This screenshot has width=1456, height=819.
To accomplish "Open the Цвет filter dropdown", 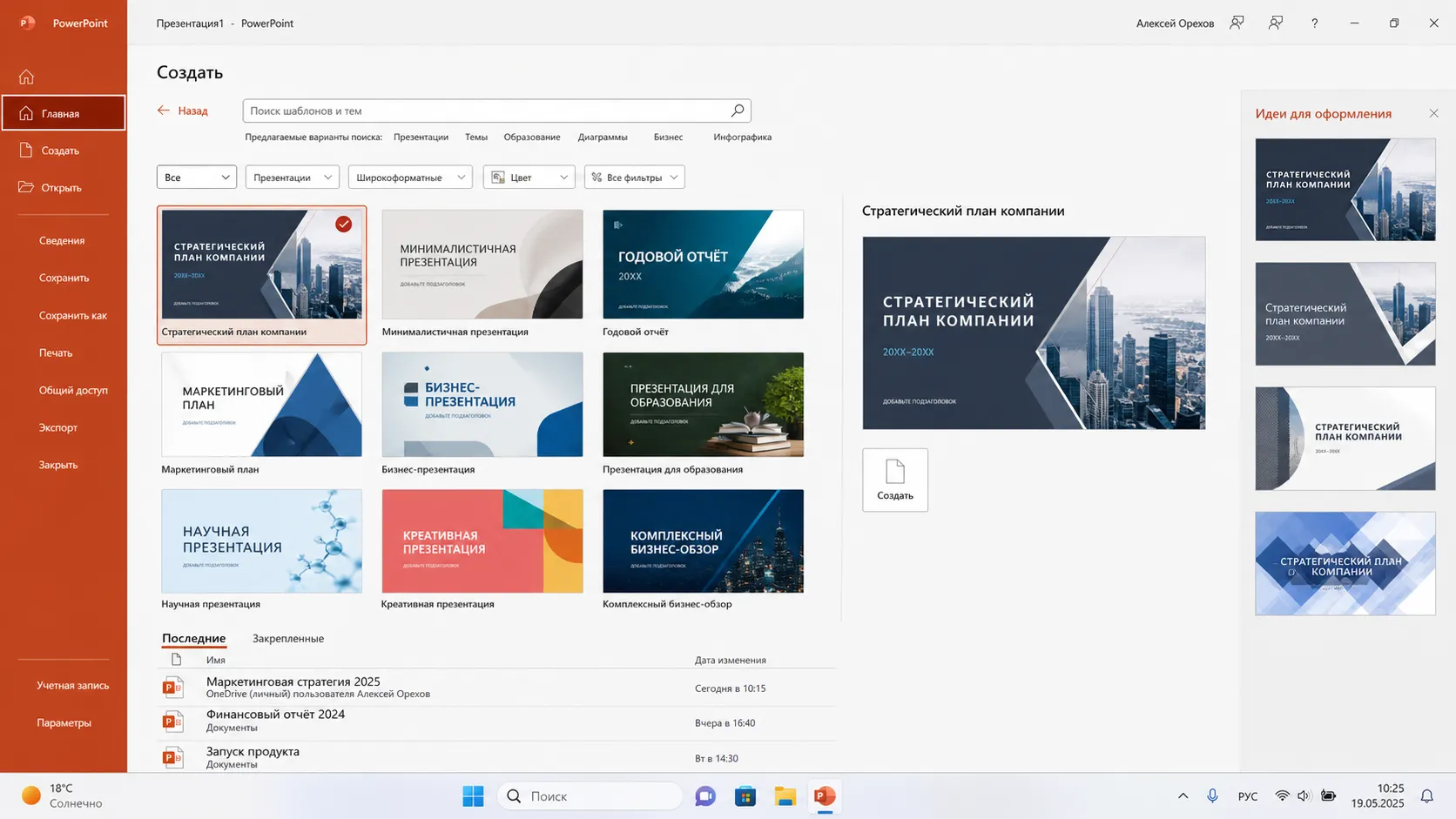I will tap(529, 178).
